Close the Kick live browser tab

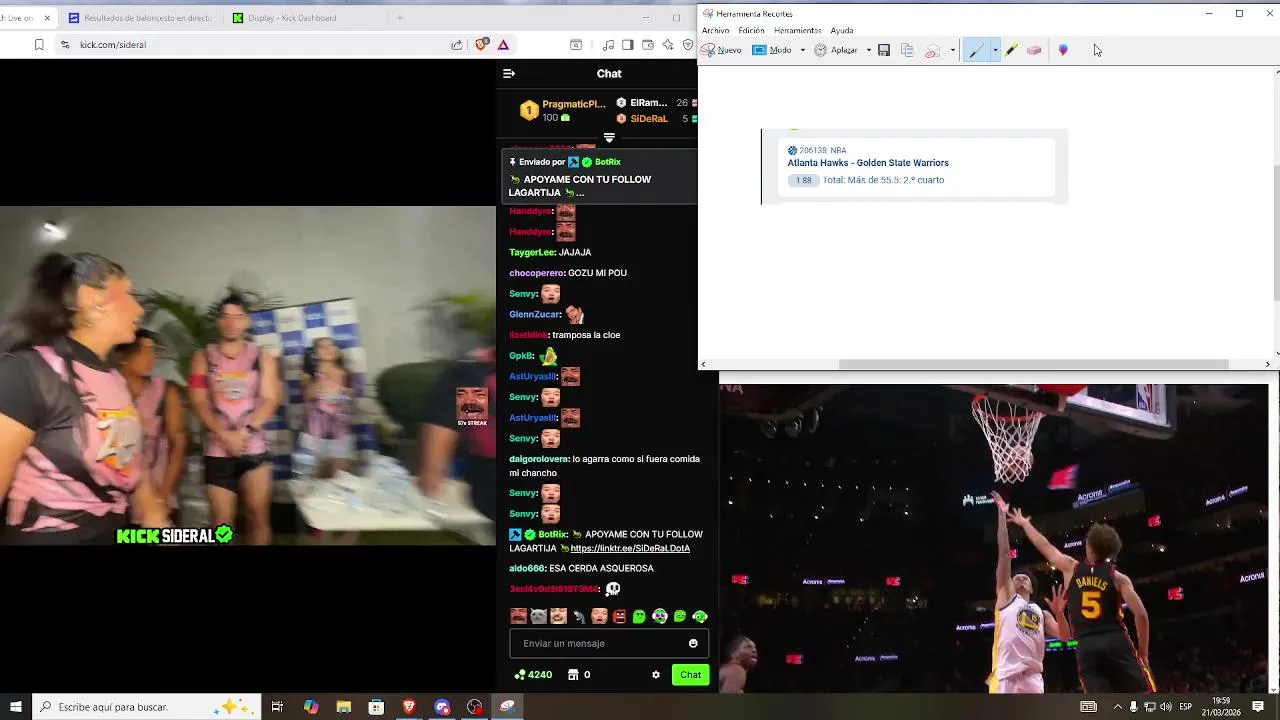pos(47,18)
